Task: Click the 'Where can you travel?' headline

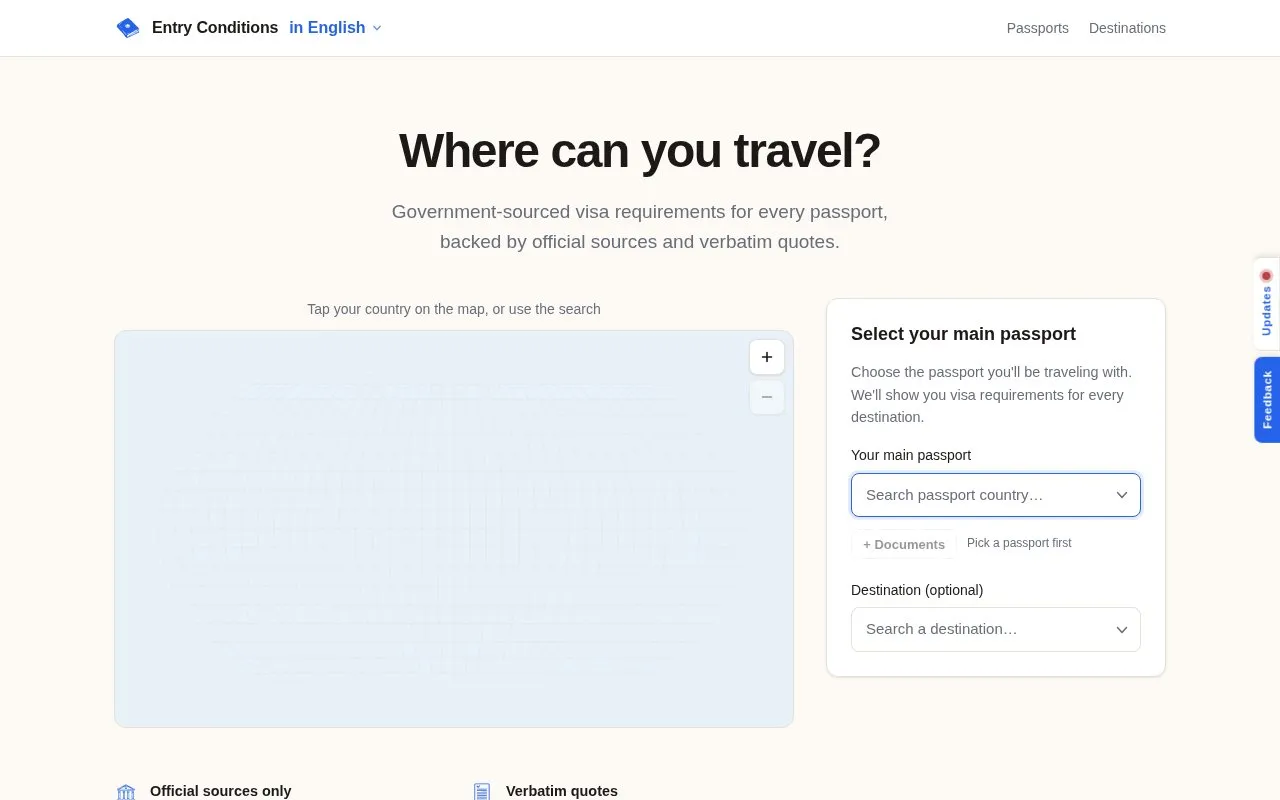Action: [640, 151]
